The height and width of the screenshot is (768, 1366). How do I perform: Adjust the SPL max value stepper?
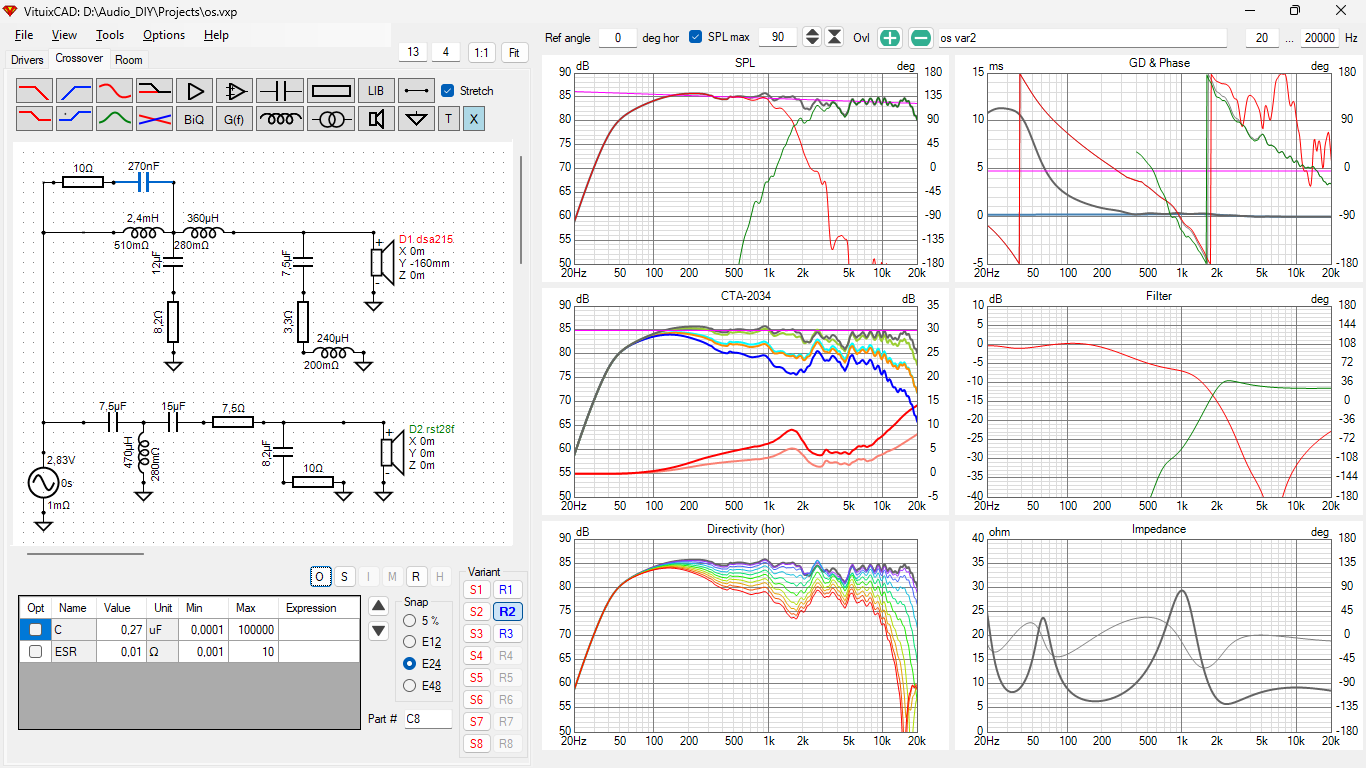click(812, 38)
